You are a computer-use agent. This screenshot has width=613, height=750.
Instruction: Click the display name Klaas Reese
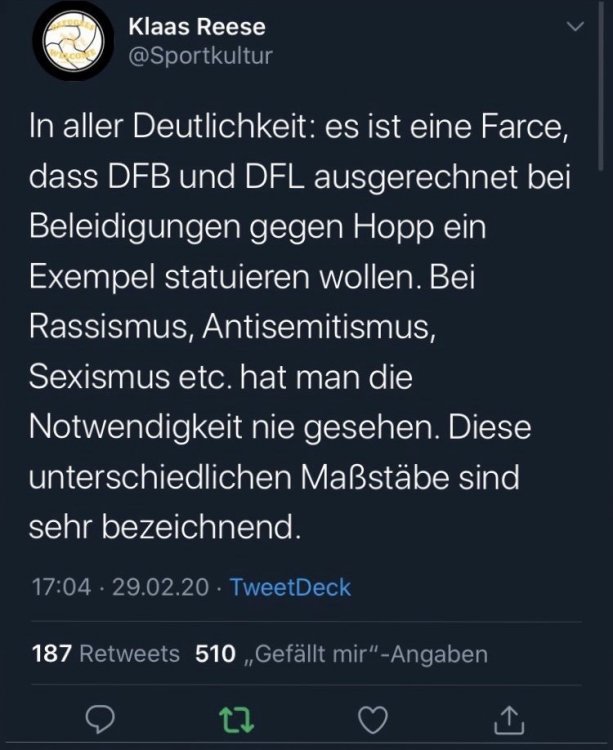click(197, 26)
